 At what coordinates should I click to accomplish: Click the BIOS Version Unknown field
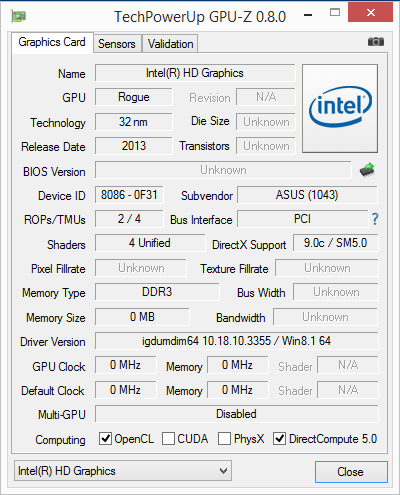coord(223,170)
